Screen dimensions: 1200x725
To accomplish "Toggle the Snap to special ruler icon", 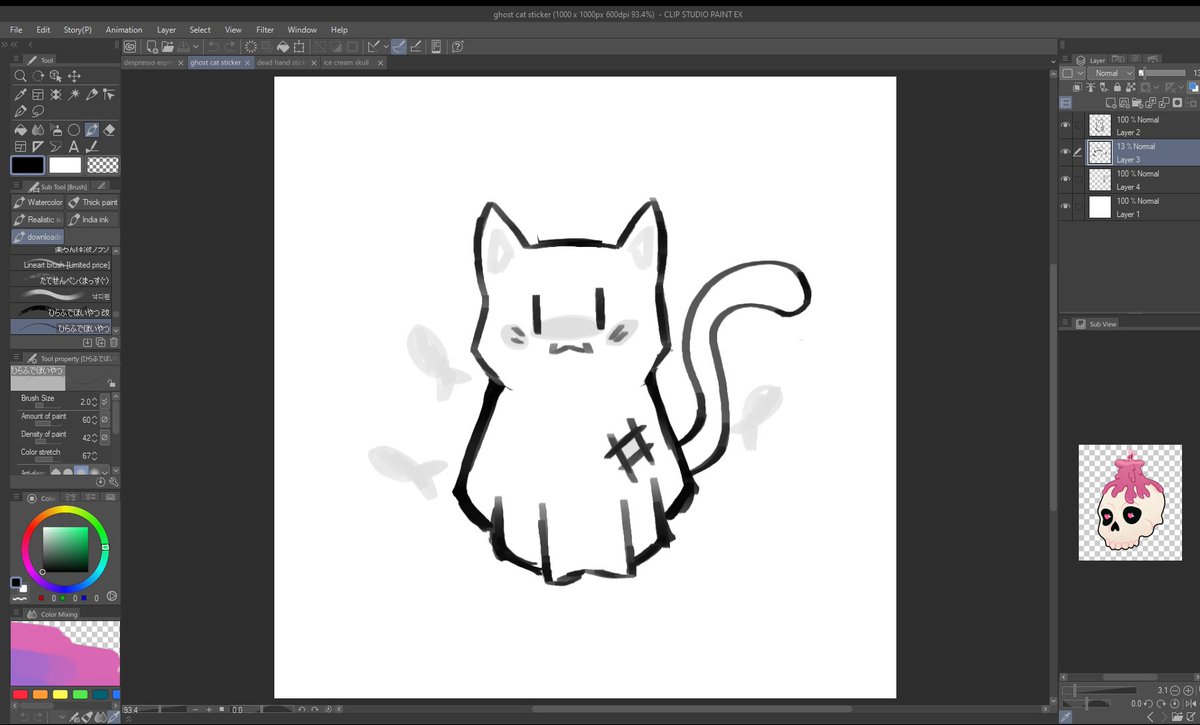I will click(x=398, y=46).
